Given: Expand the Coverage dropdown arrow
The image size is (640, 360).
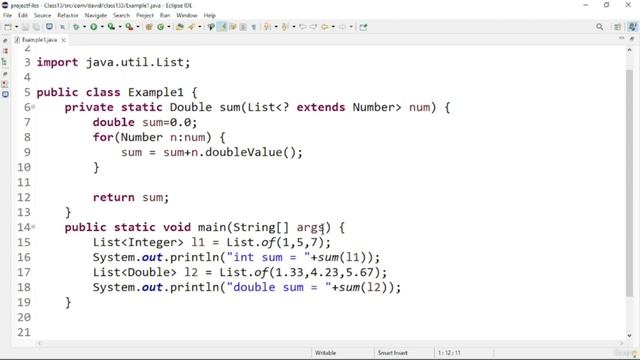Looking at the screenshot, I should (120, 27).
